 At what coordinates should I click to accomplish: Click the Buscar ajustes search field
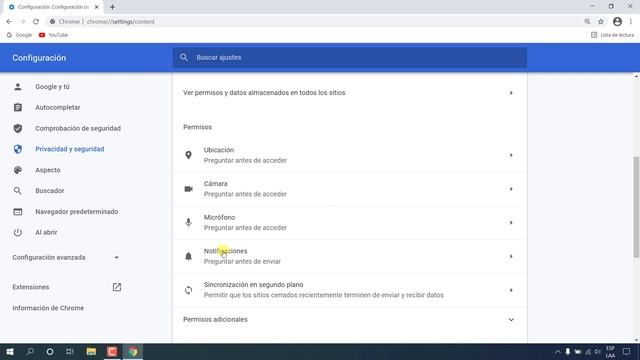pyautogui.click(x=349, y=58)
